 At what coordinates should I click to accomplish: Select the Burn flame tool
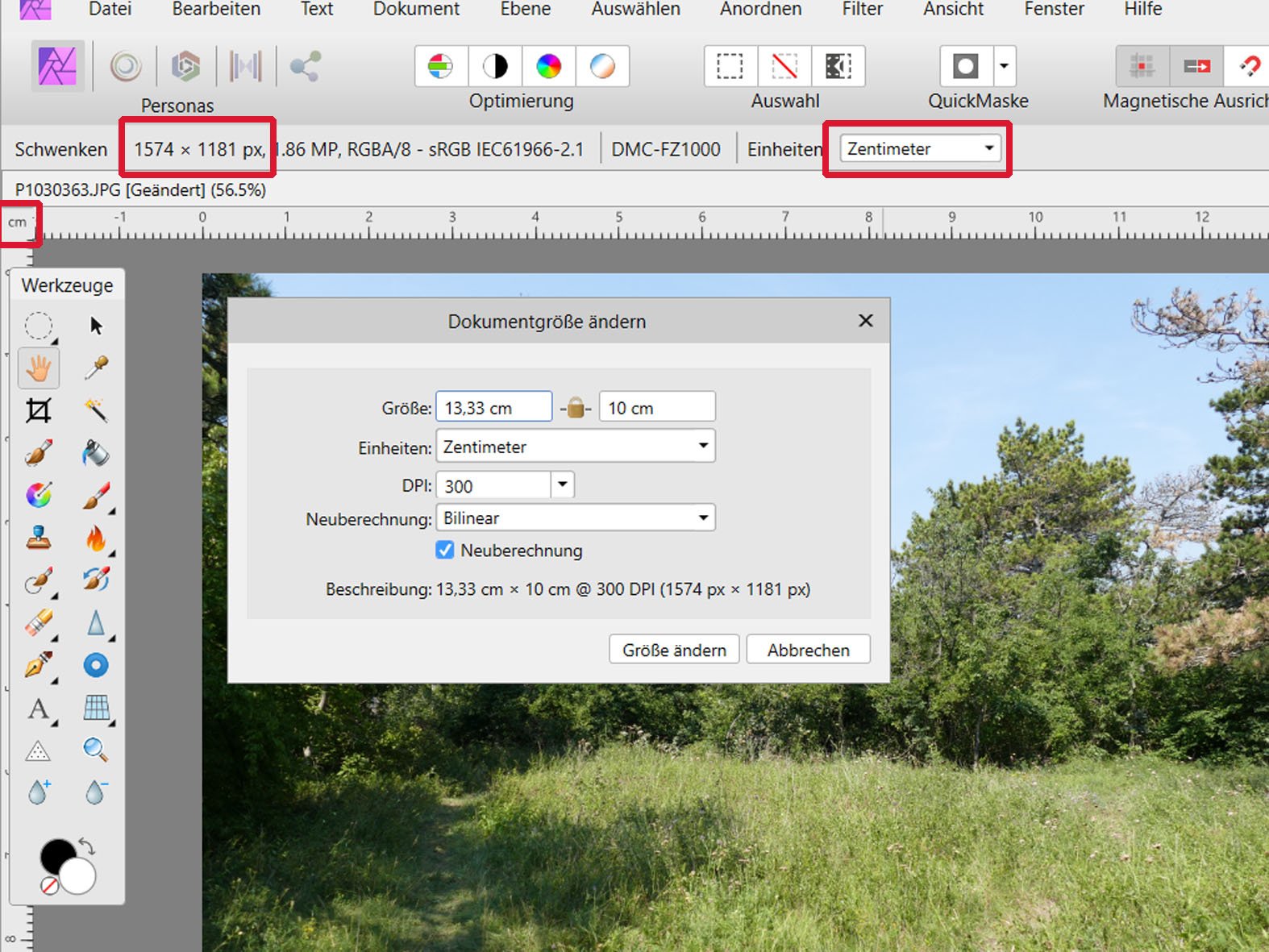pyautogui.click(x=96, y=538)
